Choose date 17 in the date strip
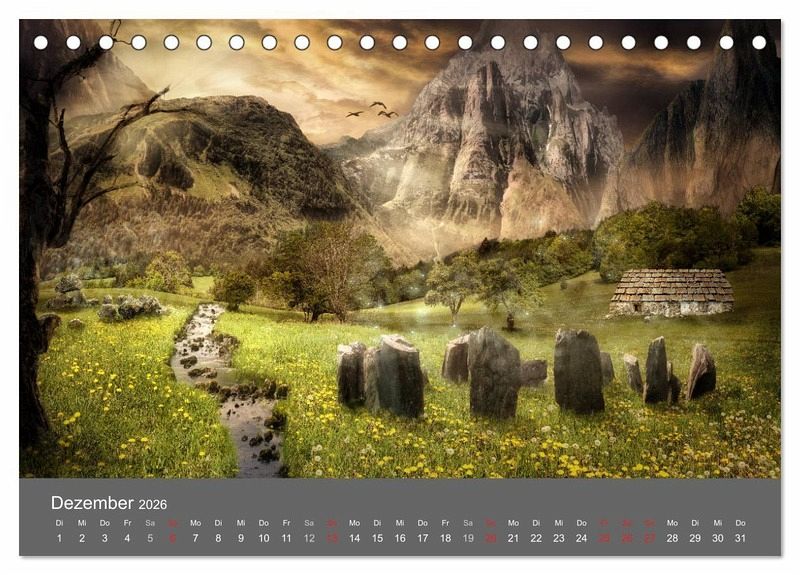This screenshot has width=800, height=575. coord(422,538)
